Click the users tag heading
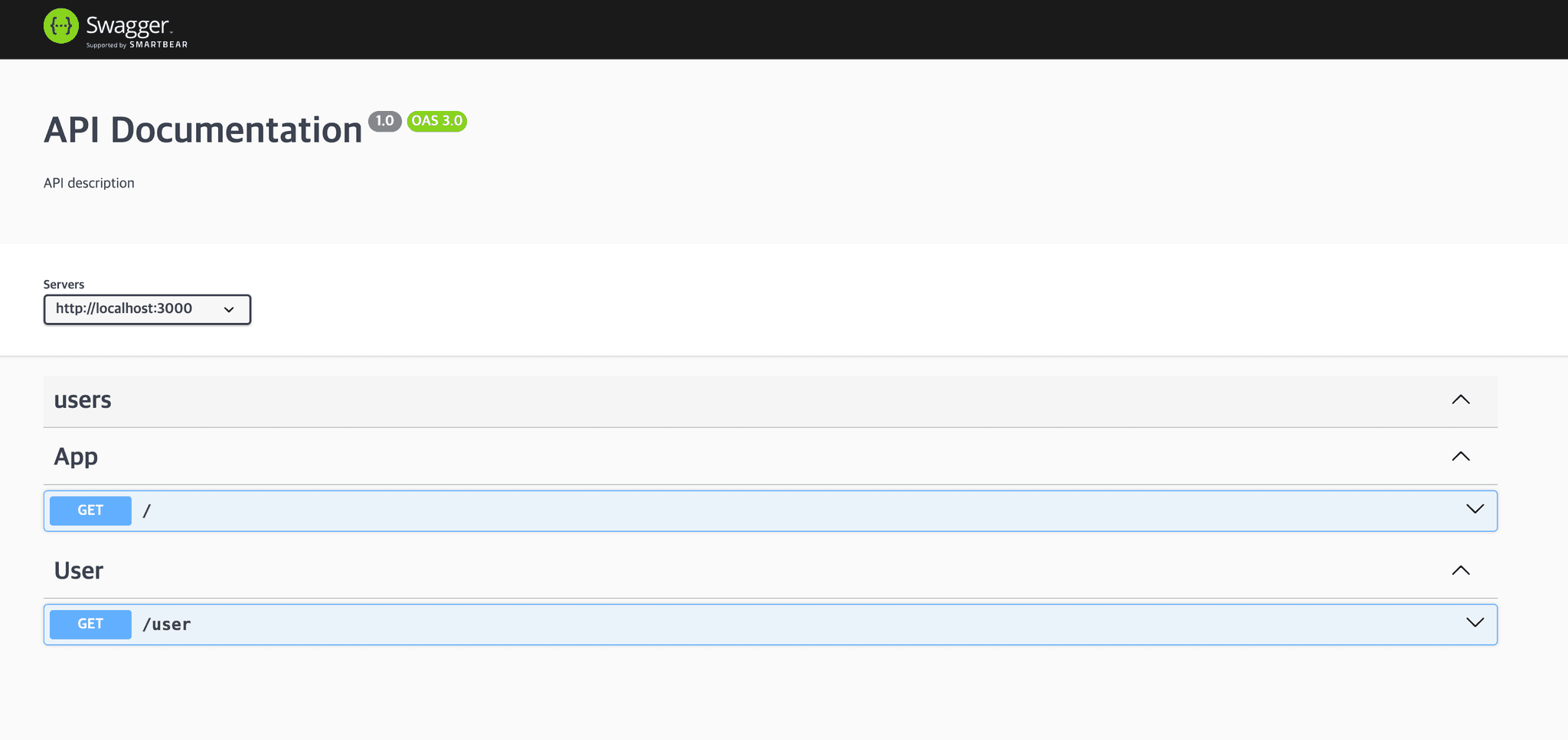Image resolution: width=1568 pixels, height=740 pixels. pyautogui.click(x=83, y=400)
